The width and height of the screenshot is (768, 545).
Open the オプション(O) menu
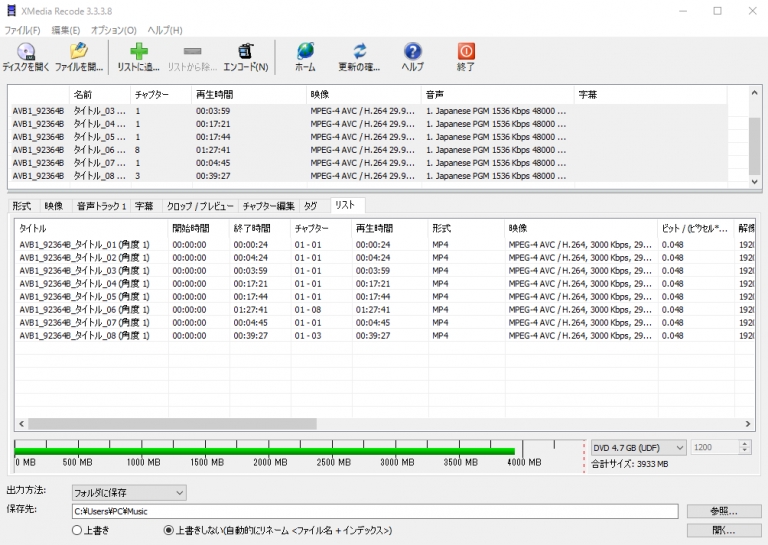[114, 30]
